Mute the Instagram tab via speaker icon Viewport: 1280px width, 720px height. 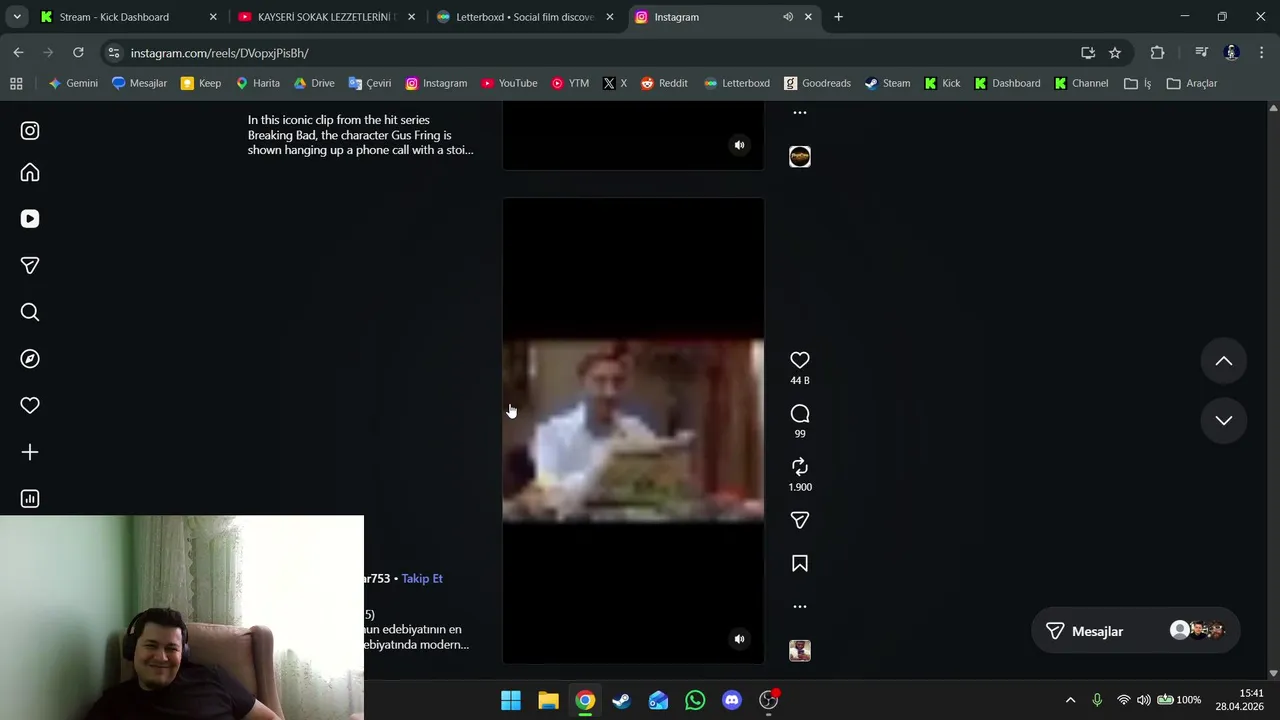point(788,17)
